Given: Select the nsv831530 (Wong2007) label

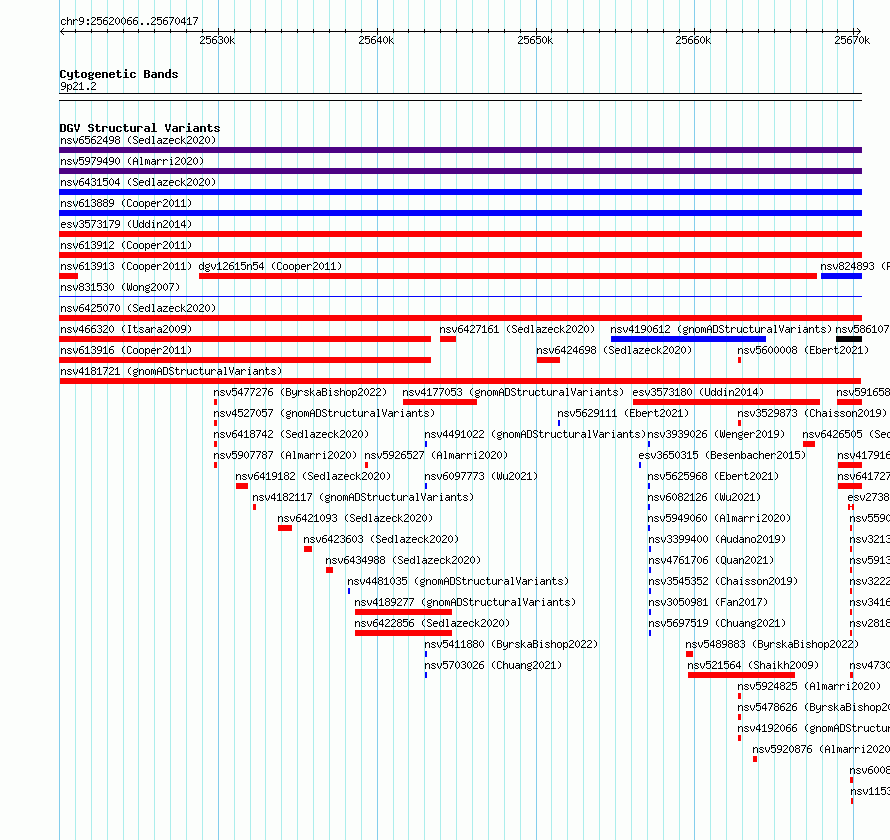Looking at the screenshot, I should [120, 287].
